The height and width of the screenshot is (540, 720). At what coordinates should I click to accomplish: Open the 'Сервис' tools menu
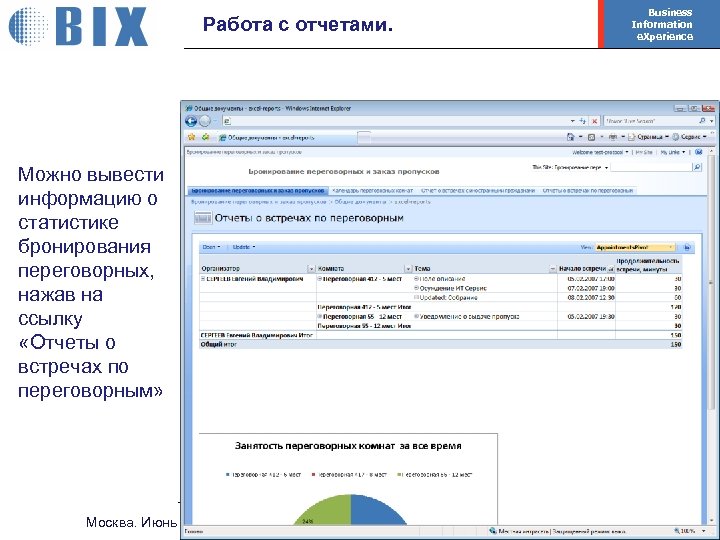pos(690,137)
